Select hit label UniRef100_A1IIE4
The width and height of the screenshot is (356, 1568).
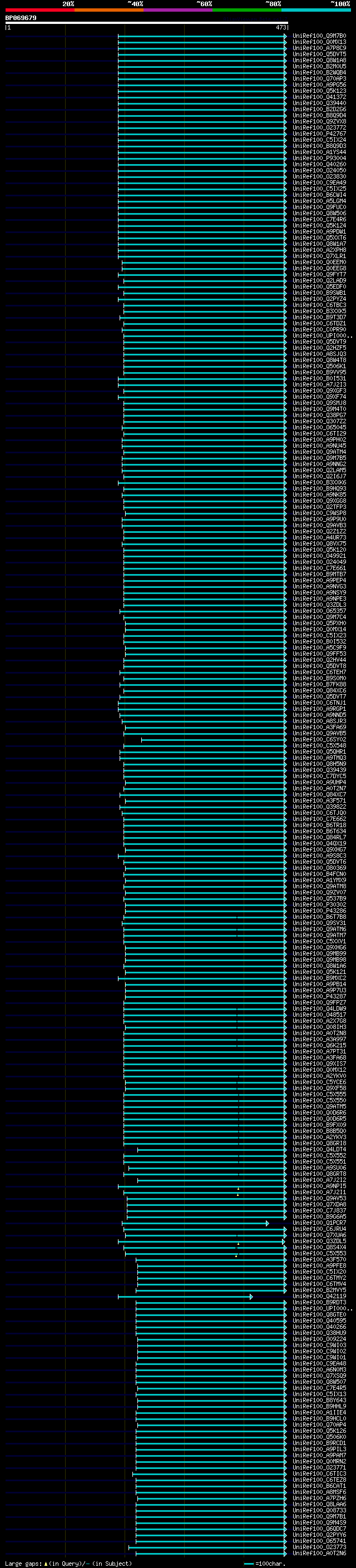[319, 1412]
